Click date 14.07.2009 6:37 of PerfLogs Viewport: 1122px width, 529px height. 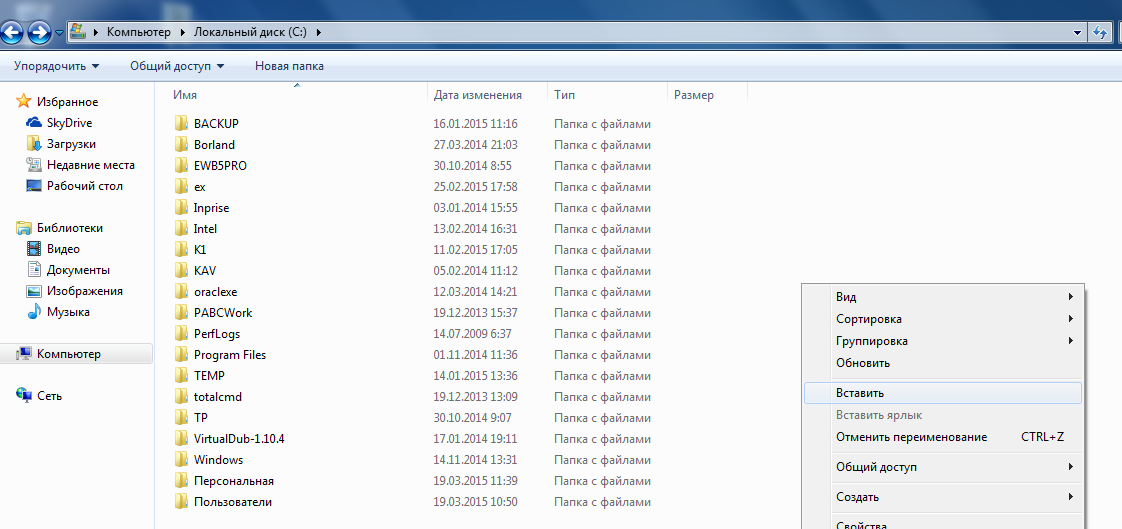[x=472, y=334]
